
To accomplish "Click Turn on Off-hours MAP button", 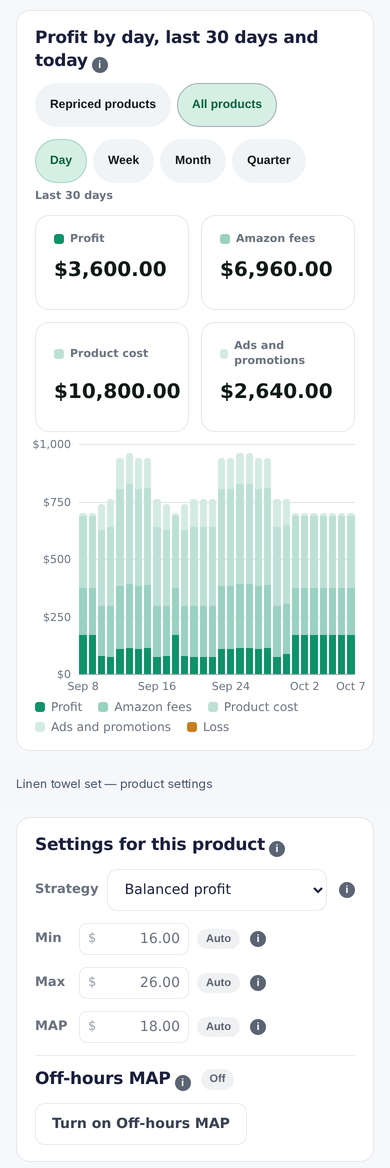I will click(x=141, y=1123).
